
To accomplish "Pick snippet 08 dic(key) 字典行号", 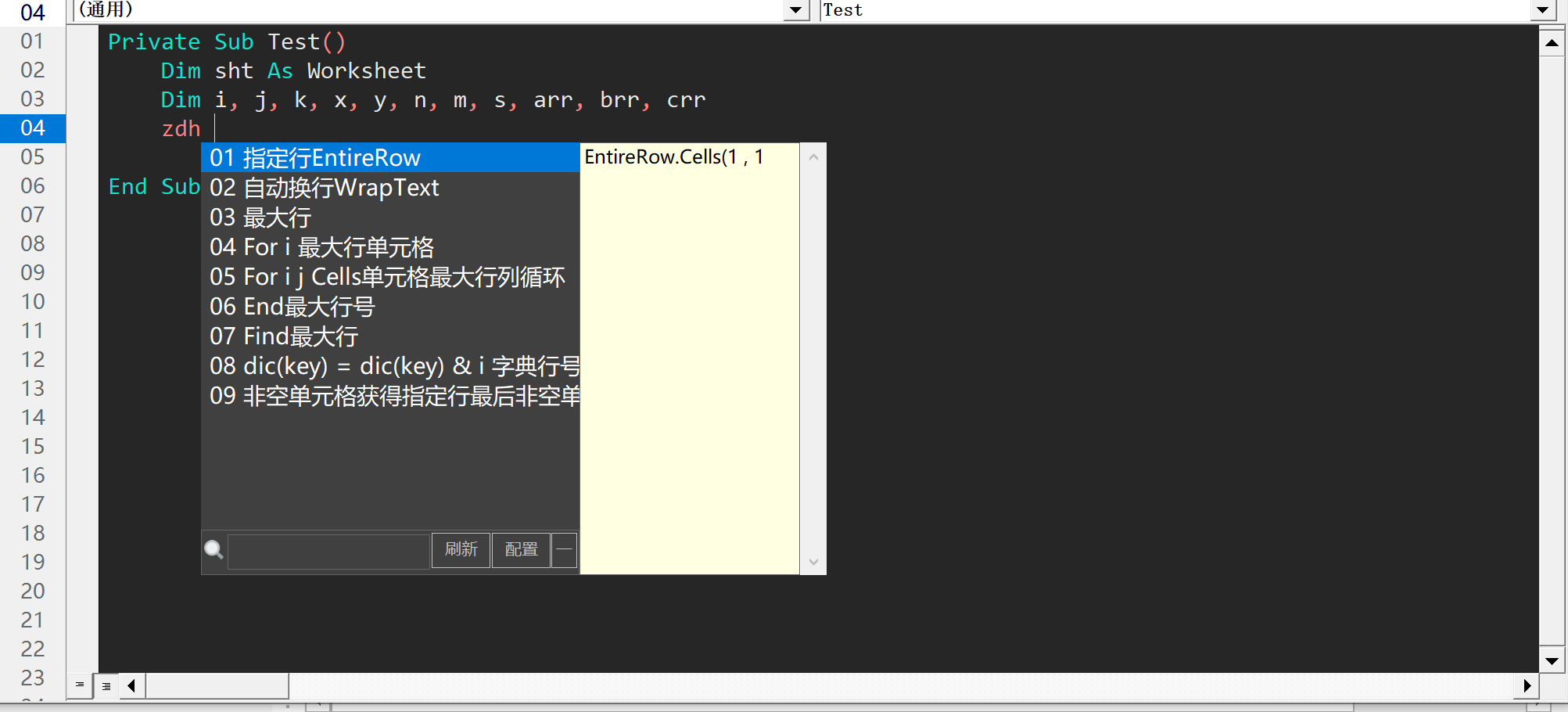I will [390, 366].
